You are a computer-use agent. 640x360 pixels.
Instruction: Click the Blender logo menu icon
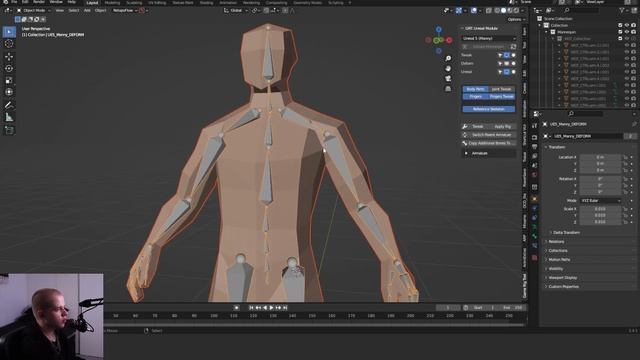coord(5,2)
